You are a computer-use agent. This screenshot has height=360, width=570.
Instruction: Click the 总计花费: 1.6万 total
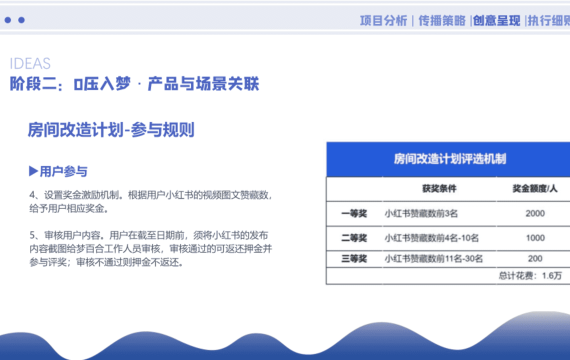click(x=530, y=276)
